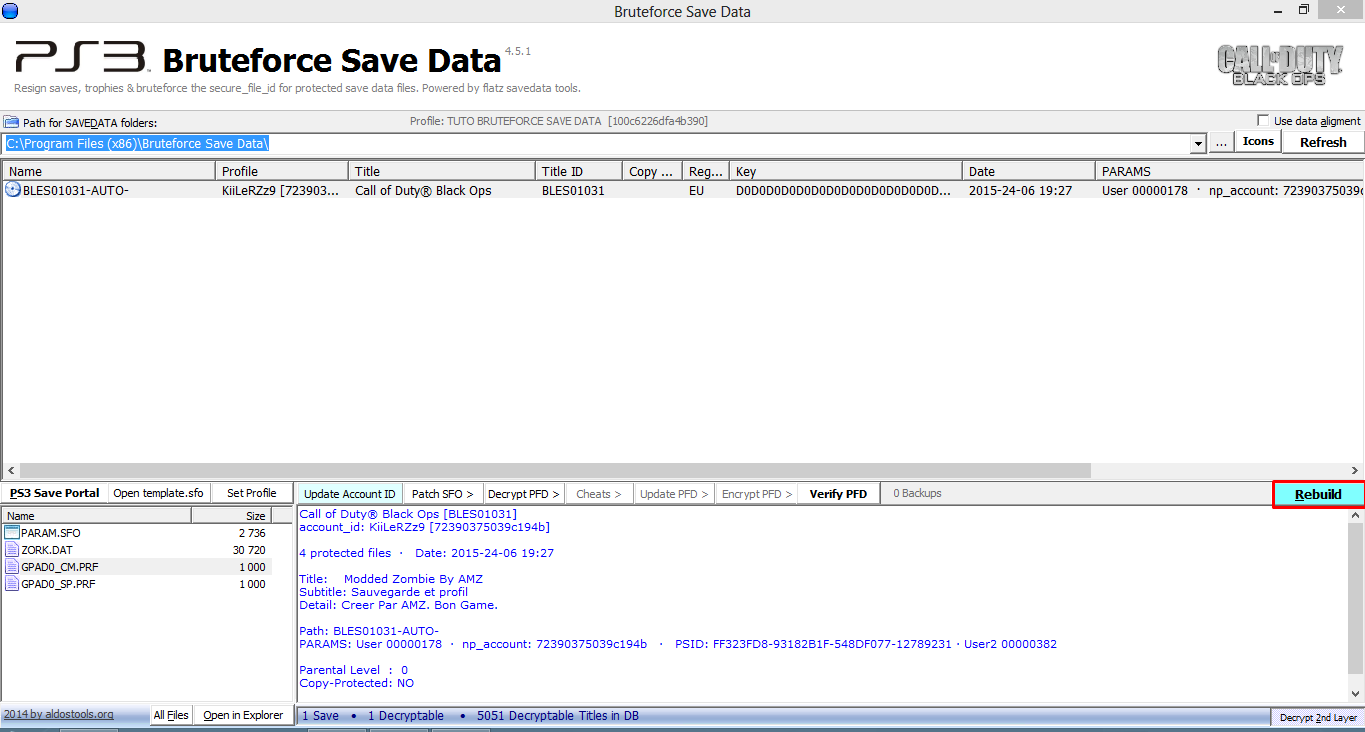Screen dimensions: 1365x732
Task: Click the Parental Level : 0 line
Action: (353, 670)
